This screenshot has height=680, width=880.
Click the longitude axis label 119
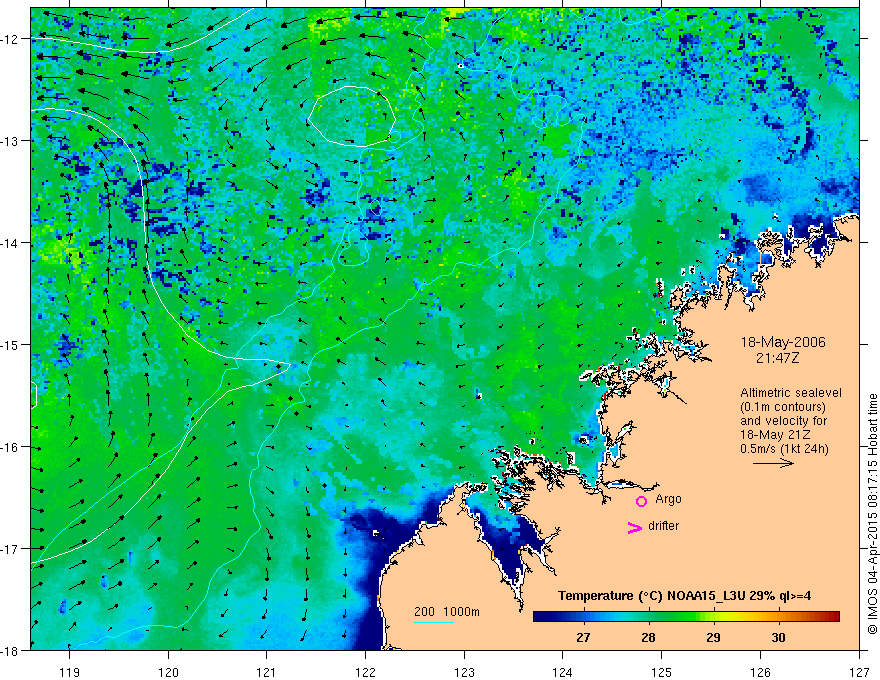click(69, 672)
